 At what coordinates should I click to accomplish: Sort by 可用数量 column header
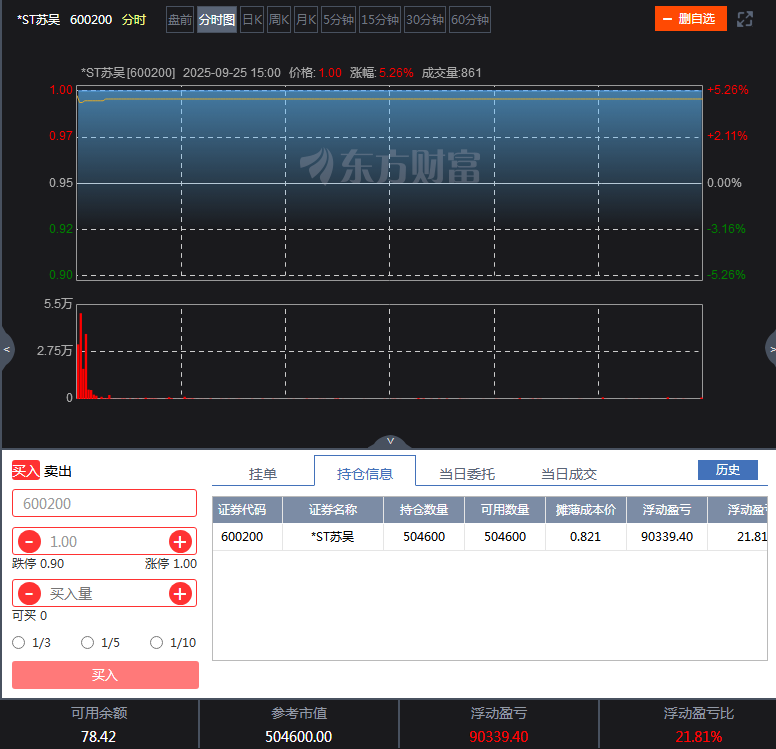(505, 510)
